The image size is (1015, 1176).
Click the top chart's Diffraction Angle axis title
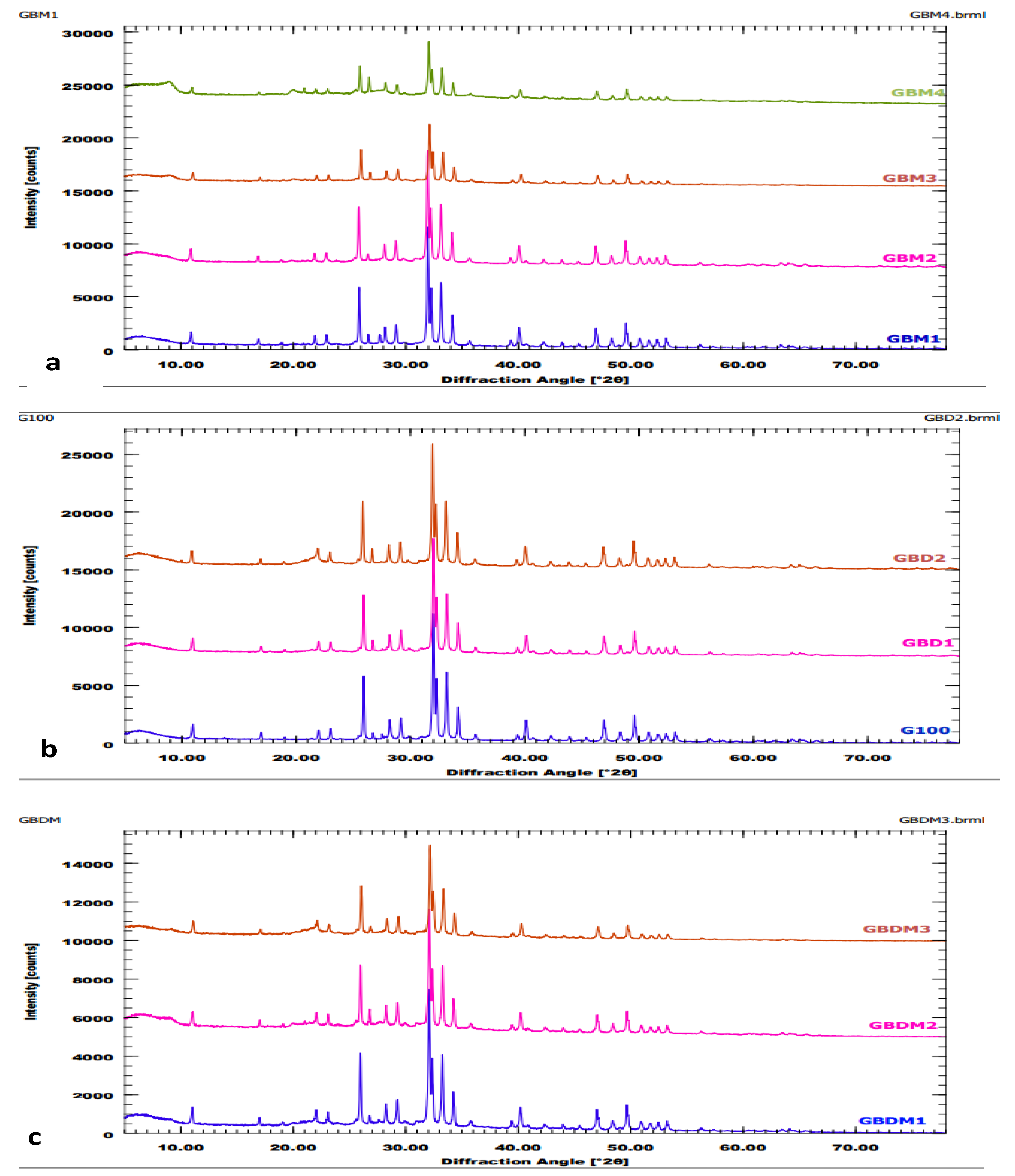click(x=535, y=380)
